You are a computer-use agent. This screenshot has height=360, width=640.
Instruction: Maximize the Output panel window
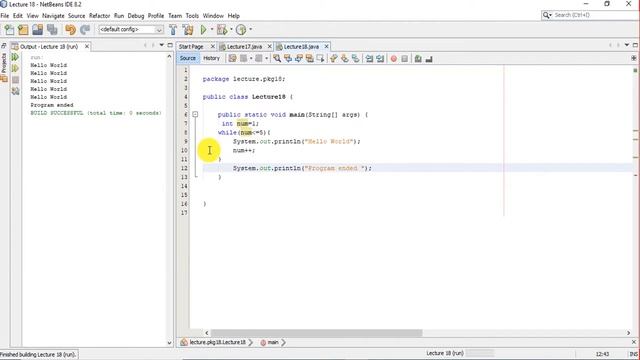click(170, 45)
